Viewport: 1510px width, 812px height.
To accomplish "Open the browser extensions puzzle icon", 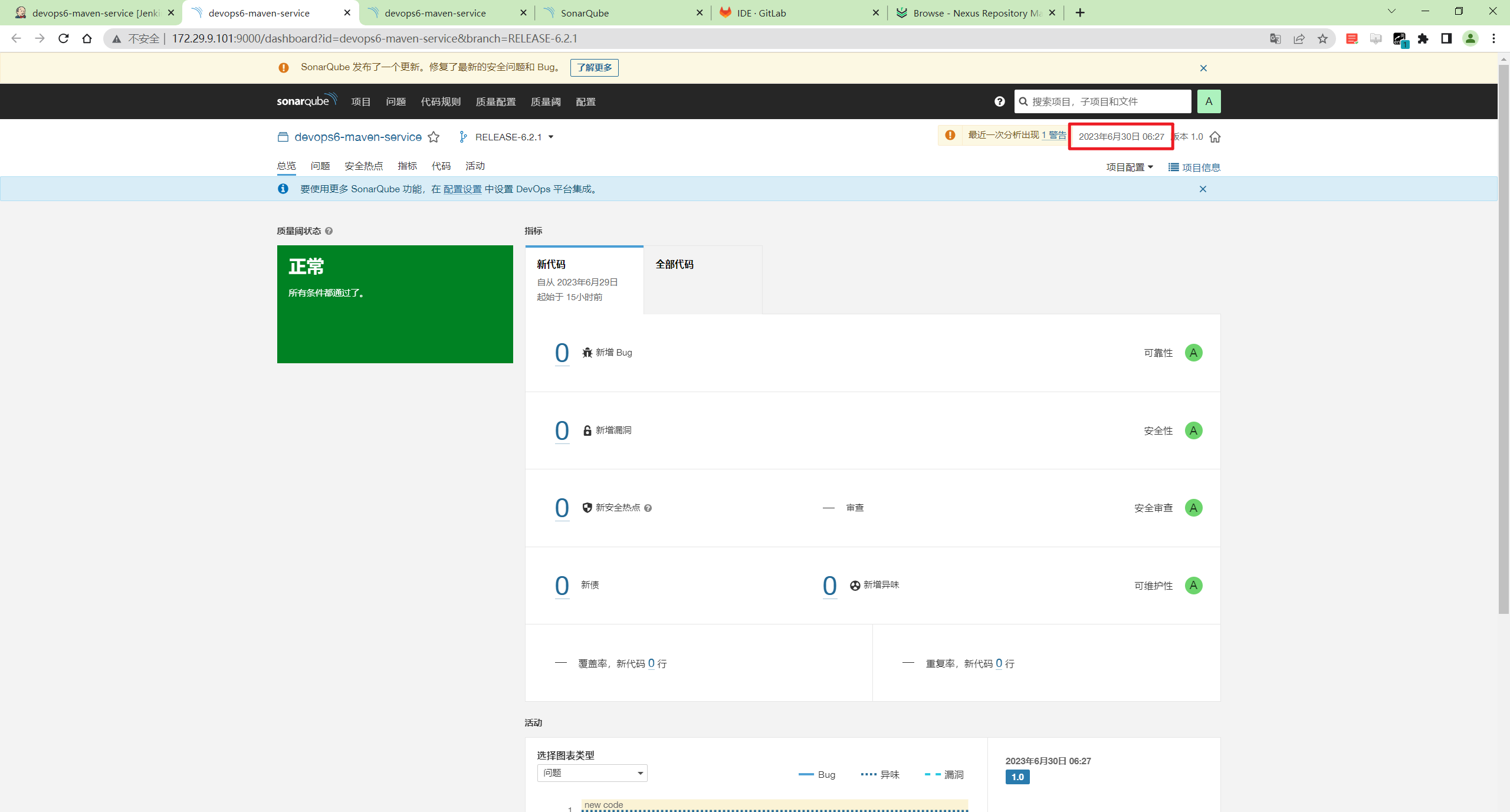I will pyautogui.click(x=1423, y=38).
